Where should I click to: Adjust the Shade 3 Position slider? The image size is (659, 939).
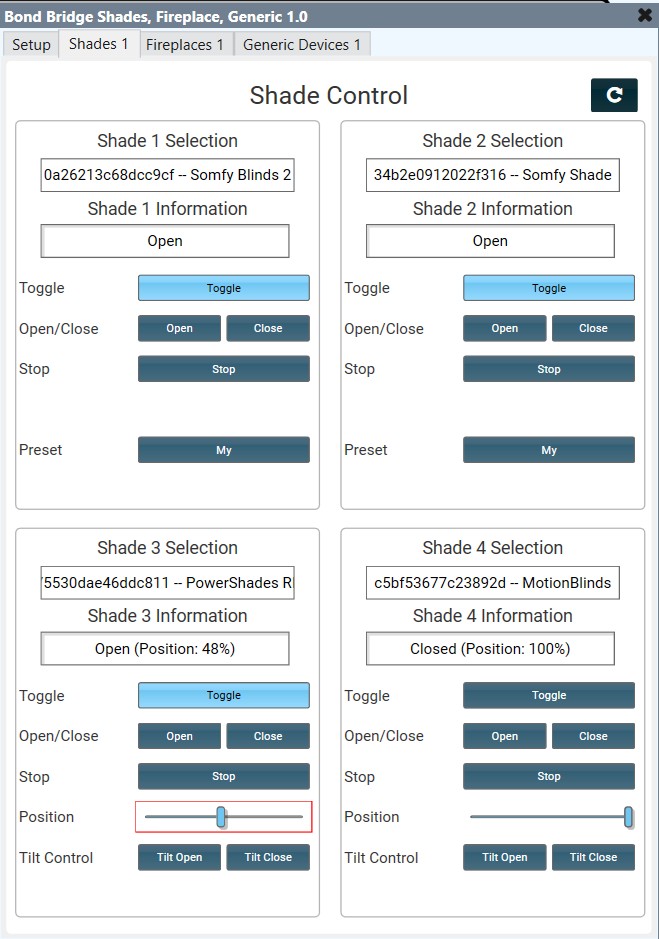point(221,817)
